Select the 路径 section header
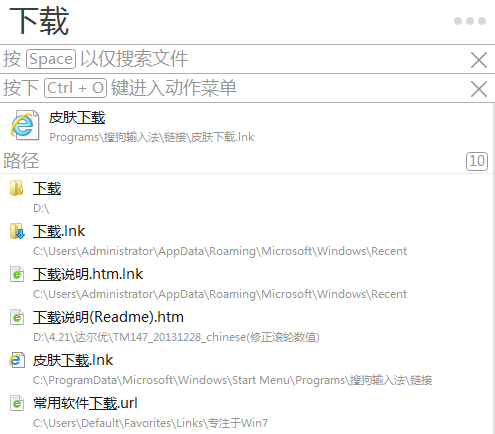 pos(247,161)
